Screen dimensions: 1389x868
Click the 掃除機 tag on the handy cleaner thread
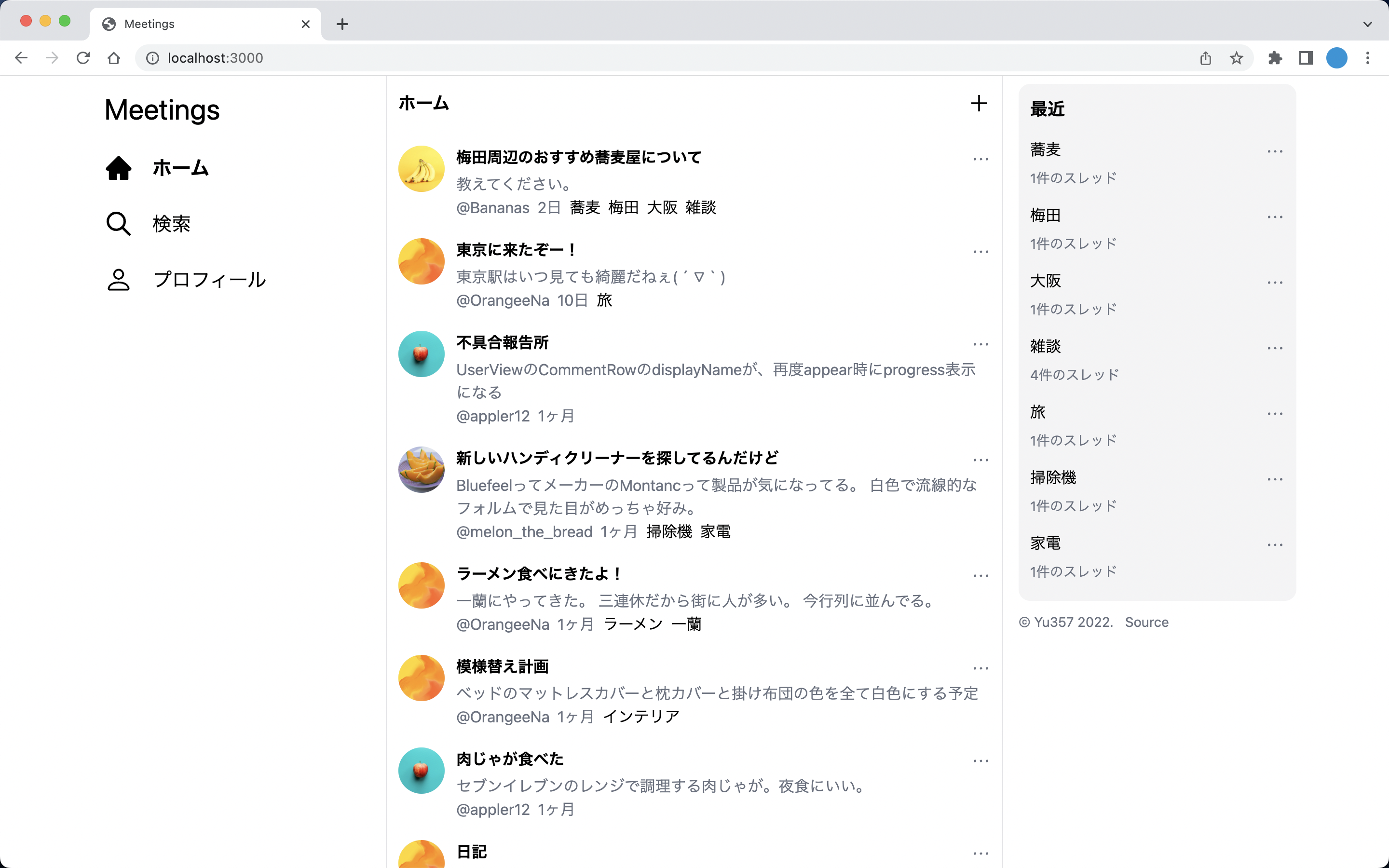point(670,531)
